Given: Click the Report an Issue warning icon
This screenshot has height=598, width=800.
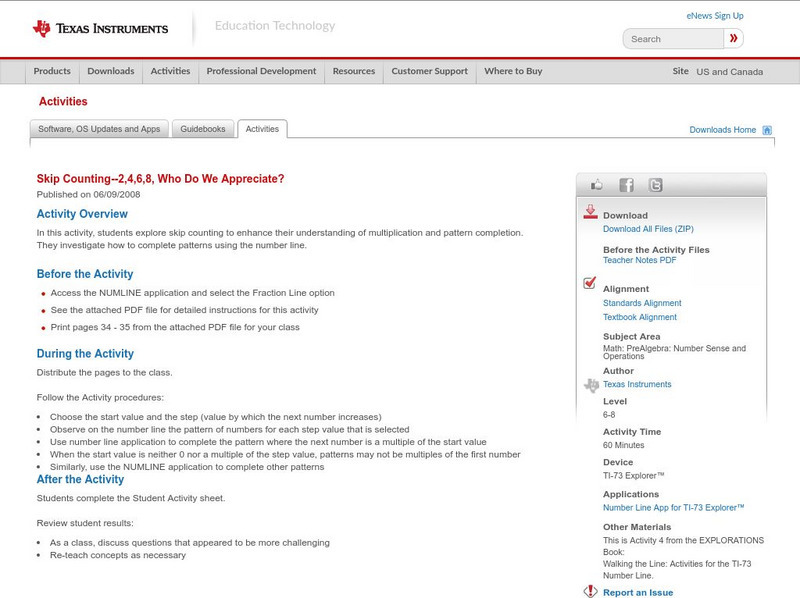Looking at the screenshot, I should coord(592,591).
